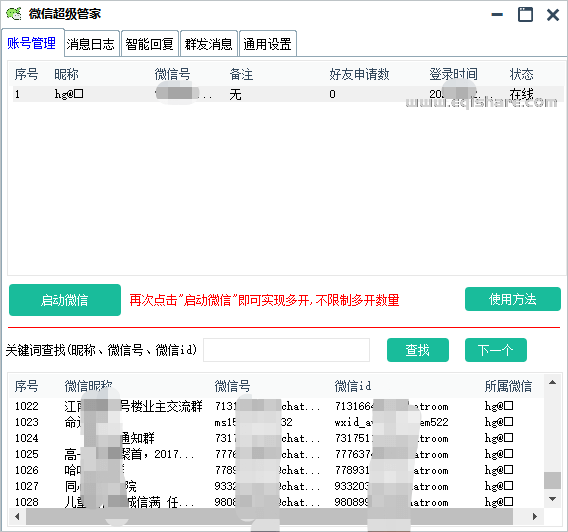The height and width of the screenshot is (532, 568).
Task: Select account row 1 hg@ in the account list
Action: click(288, 94)
